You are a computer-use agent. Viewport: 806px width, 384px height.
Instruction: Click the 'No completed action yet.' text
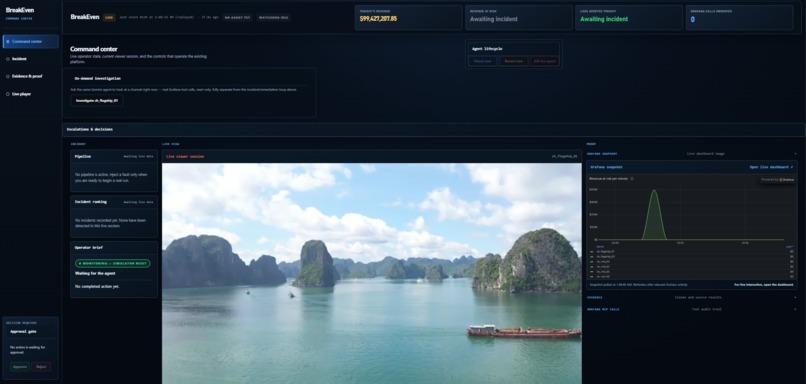tap(97, 286)
